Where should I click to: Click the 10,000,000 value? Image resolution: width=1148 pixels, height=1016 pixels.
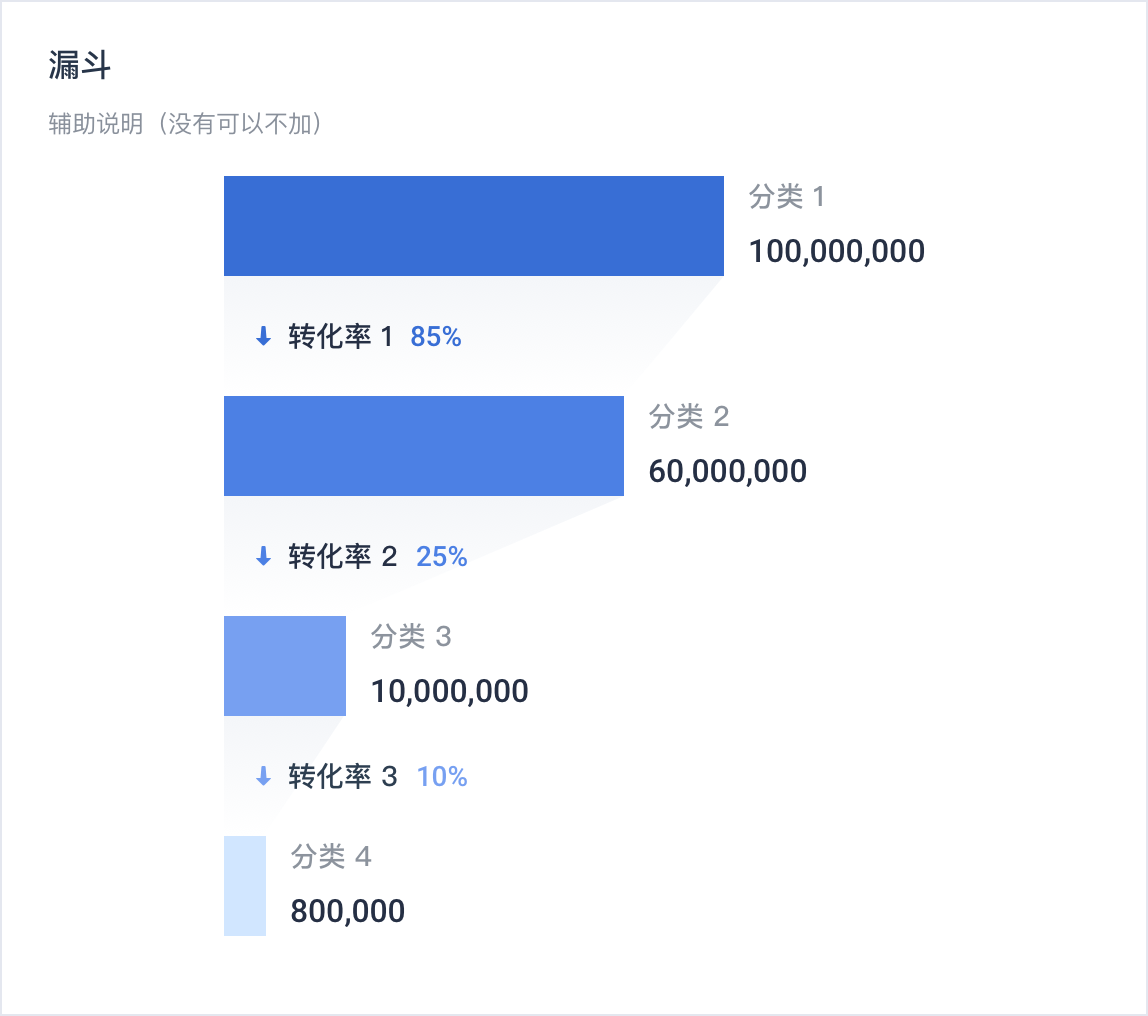pos(450,691)
